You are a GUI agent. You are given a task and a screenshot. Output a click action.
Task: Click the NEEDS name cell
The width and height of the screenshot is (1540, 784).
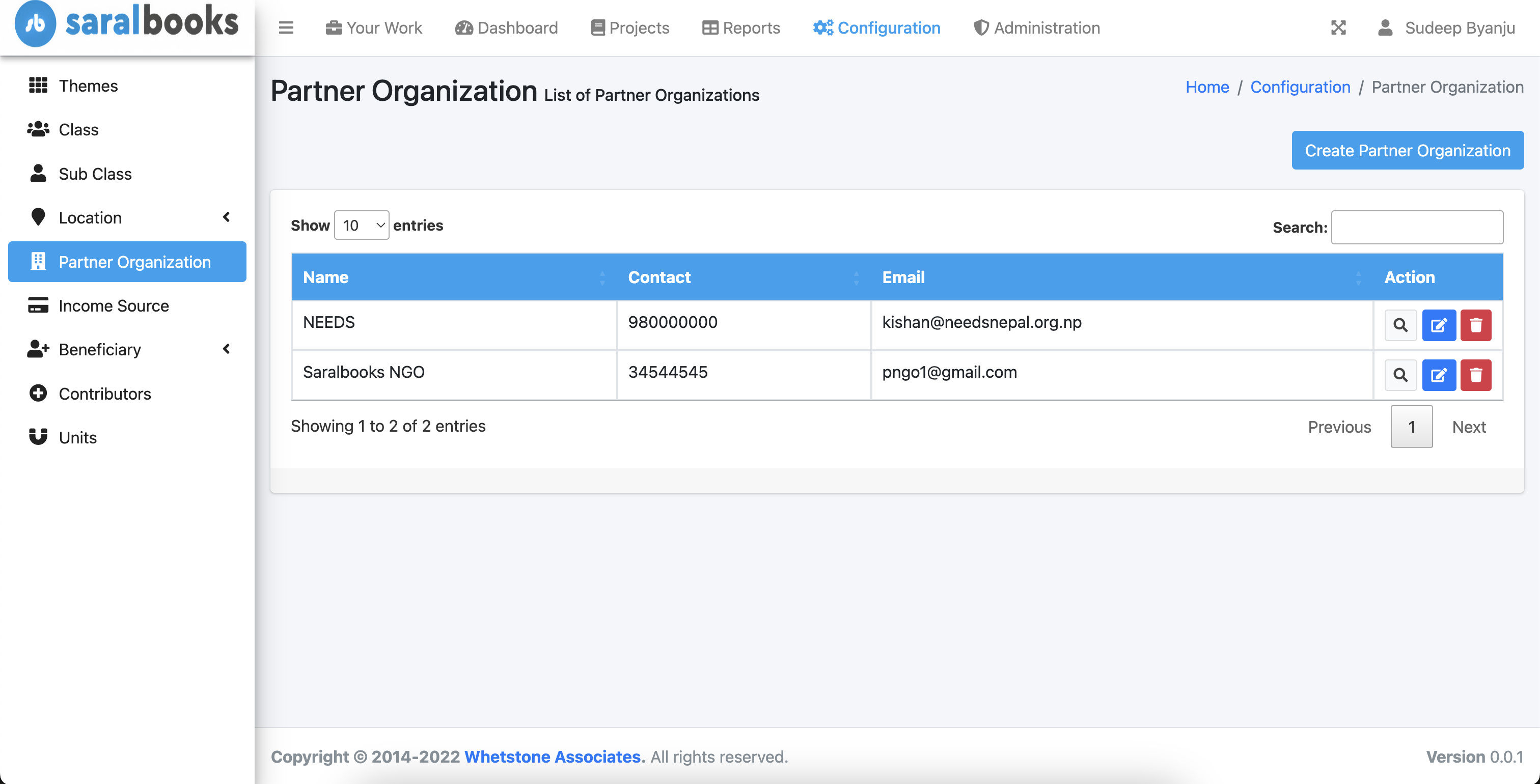pos(454,324)
